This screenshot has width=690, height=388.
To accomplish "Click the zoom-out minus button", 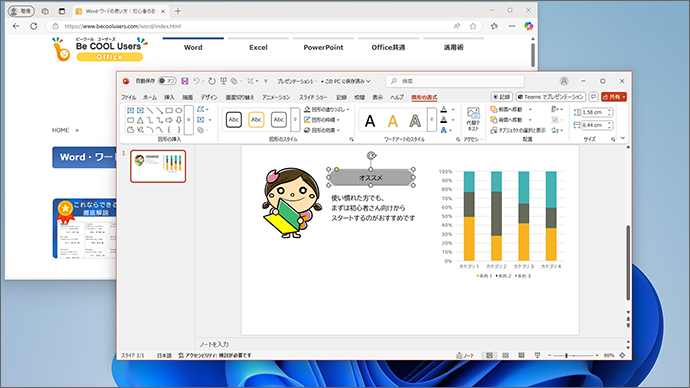I will click(550, 355).
